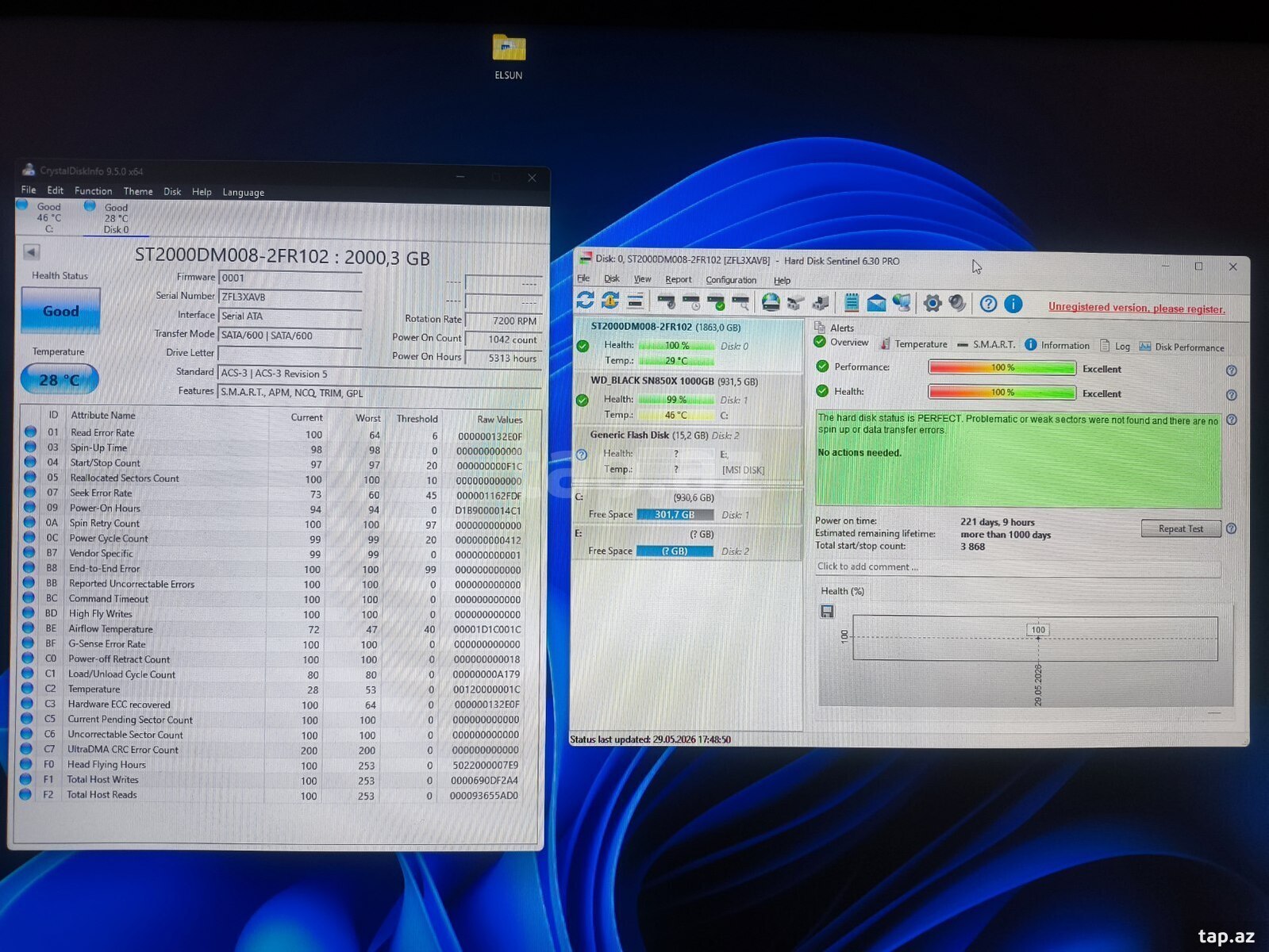Select Generic Flash Disk in Sentinel list
This screenshot has width=1269, height=952.
pyautogui.click(x=686, y=453)
